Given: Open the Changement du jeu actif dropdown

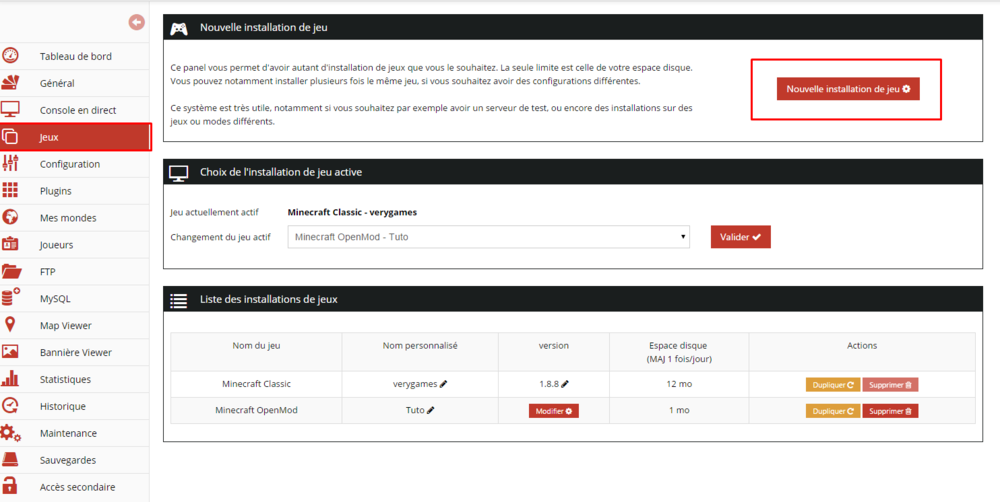Looking at the screenshot, I should click(x=488, y=237).
